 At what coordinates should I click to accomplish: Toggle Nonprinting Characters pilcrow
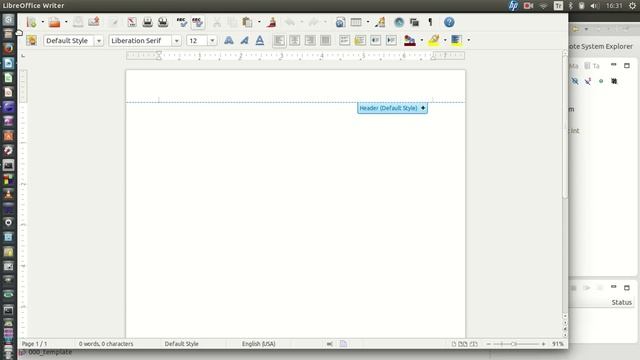430,22
